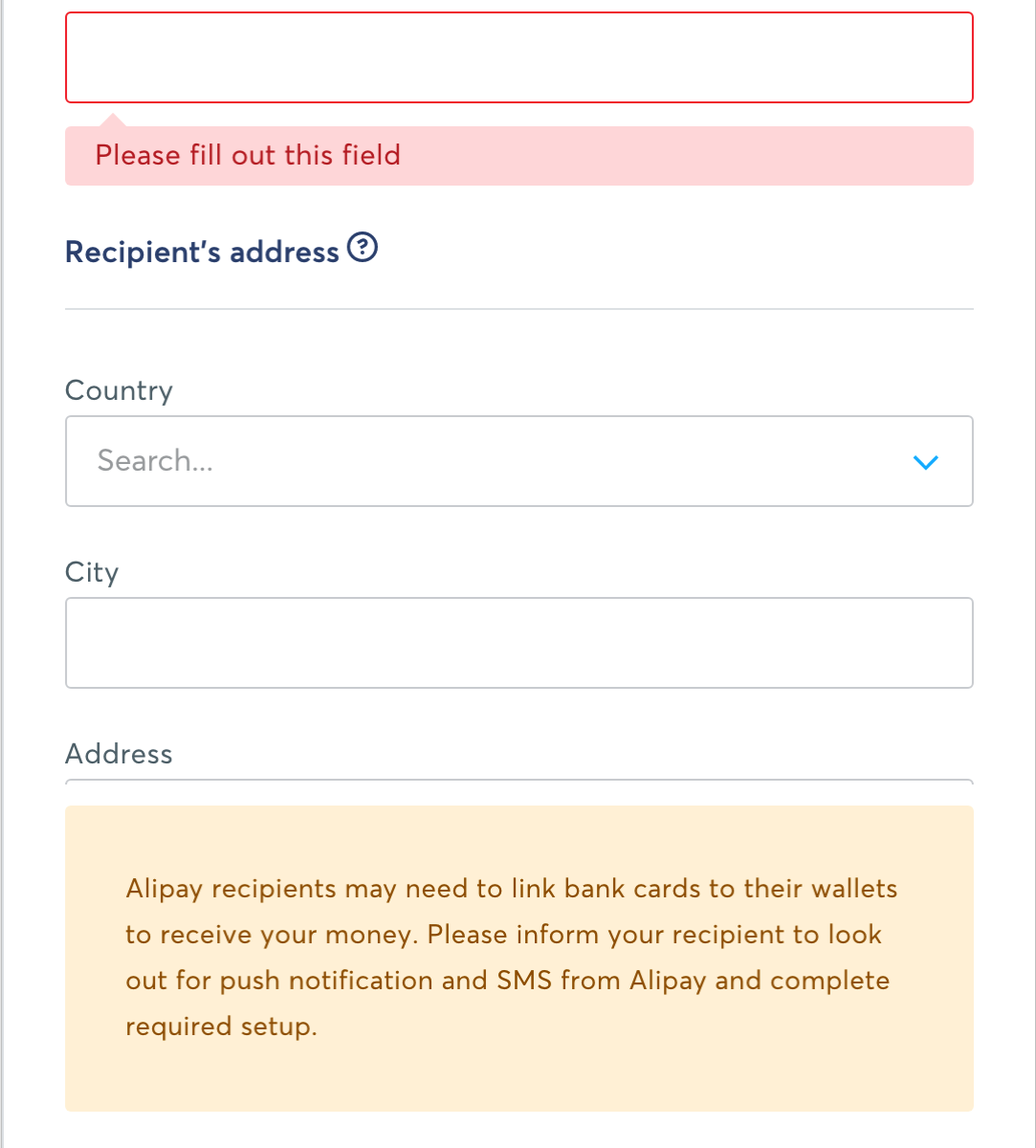
Task: Click the word "Alipay" starting the notice
Action: [x=164, y=889]
